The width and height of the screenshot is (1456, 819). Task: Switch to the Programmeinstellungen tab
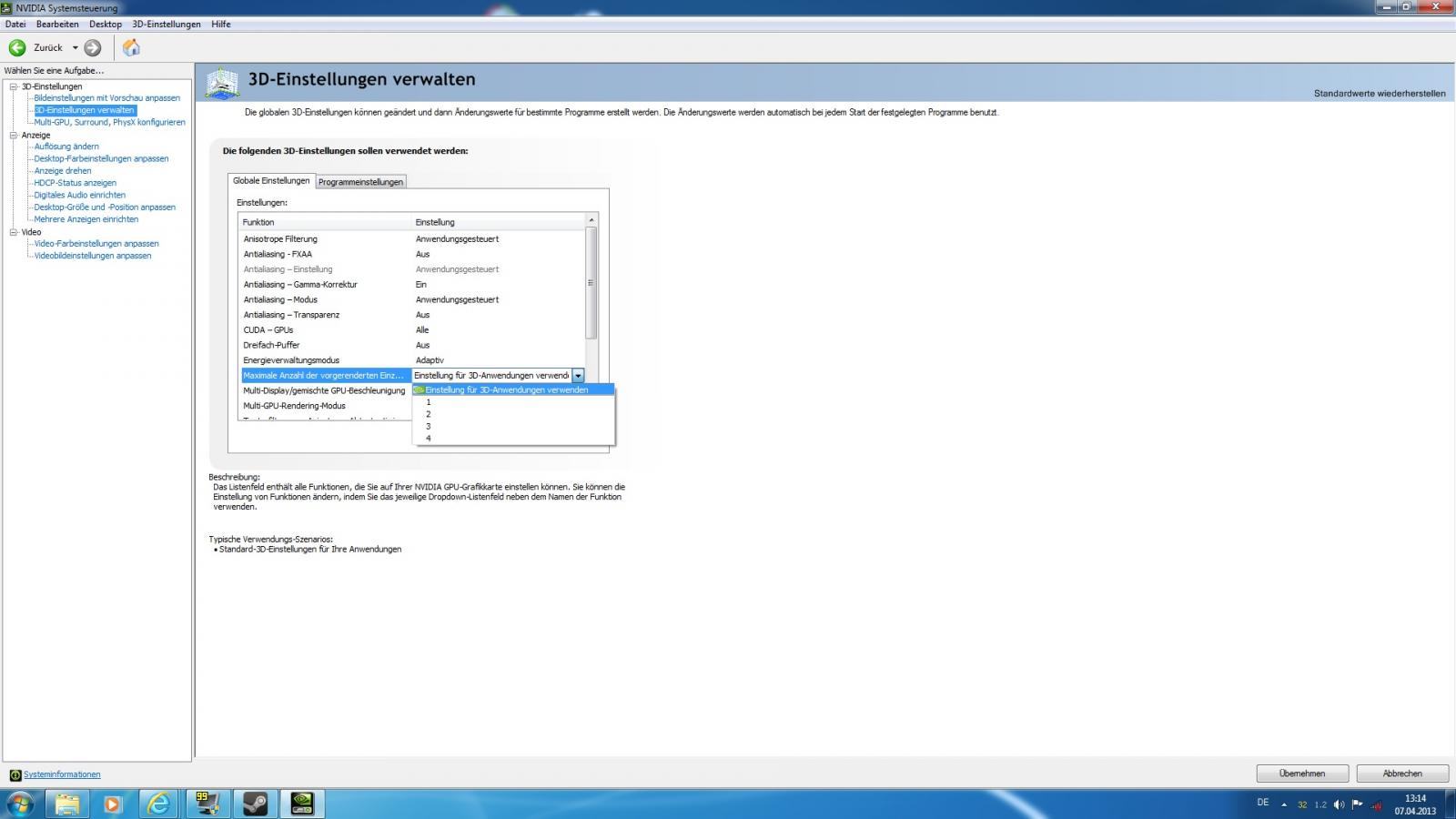[360, 182]
